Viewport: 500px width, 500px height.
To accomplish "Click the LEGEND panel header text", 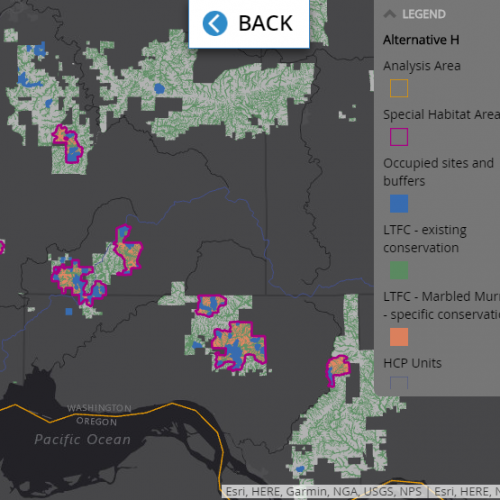I will (424, 14).
